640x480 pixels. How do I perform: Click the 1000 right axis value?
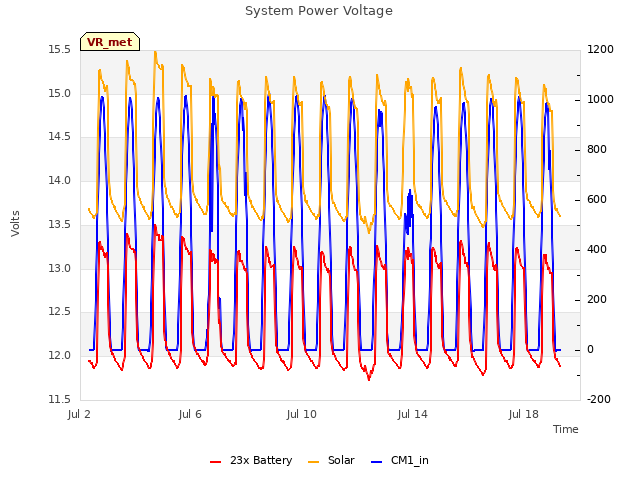[600, 100]
